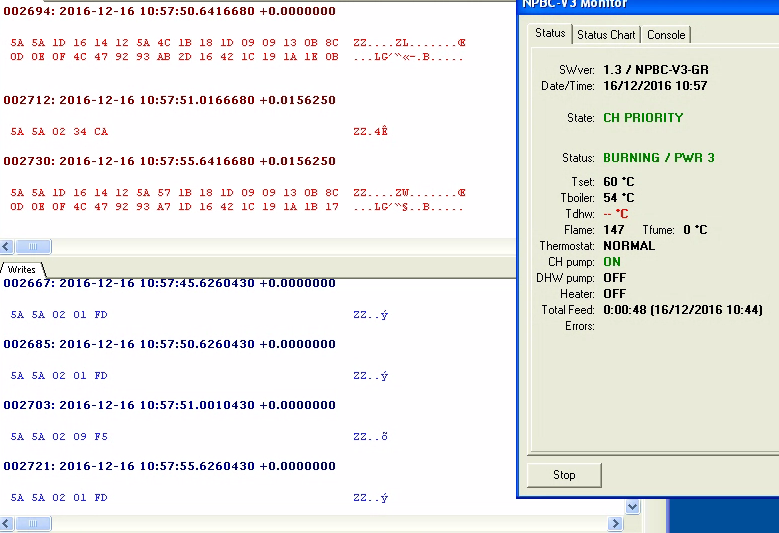779x533 pixels.
Task: Click the Writes tab
Action: click(22, 269)
